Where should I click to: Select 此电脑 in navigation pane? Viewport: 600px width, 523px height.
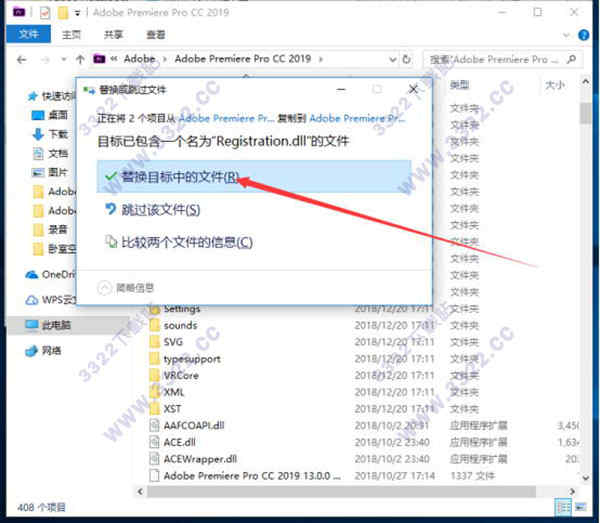pos(48,325)
